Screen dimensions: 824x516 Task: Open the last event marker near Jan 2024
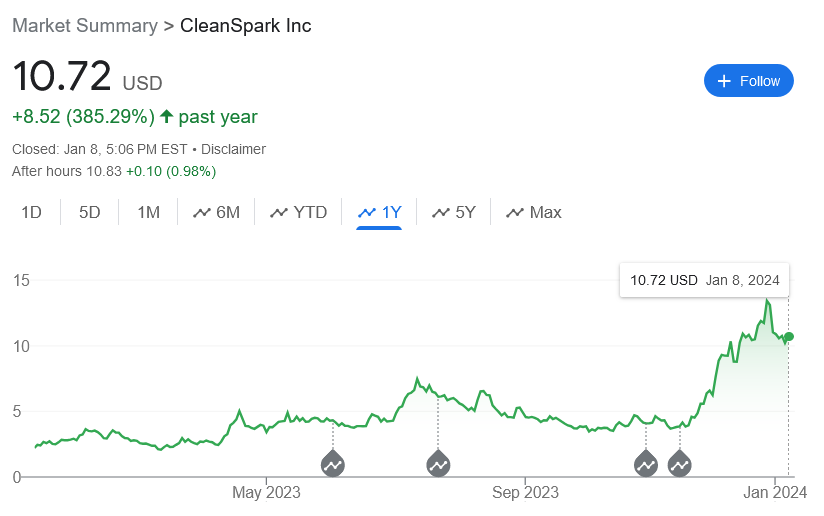point(679,463)
